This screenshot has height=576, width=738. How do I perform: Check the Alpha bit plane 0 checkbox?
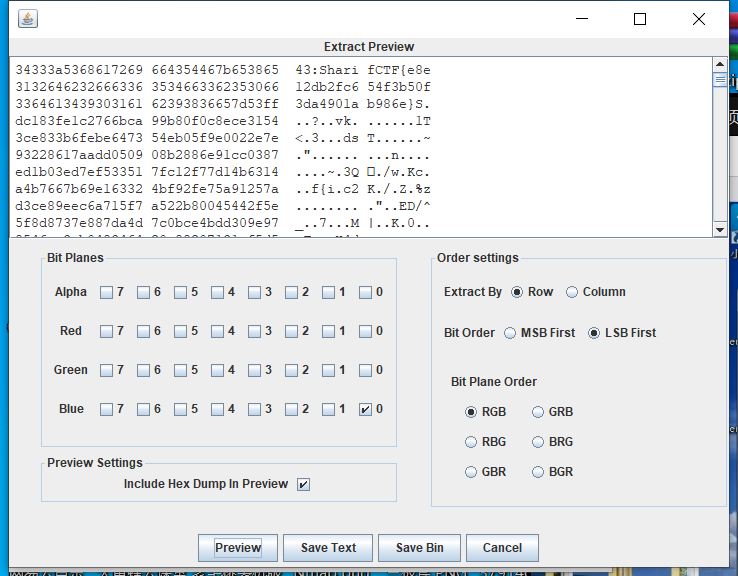[x=365, y=293]
